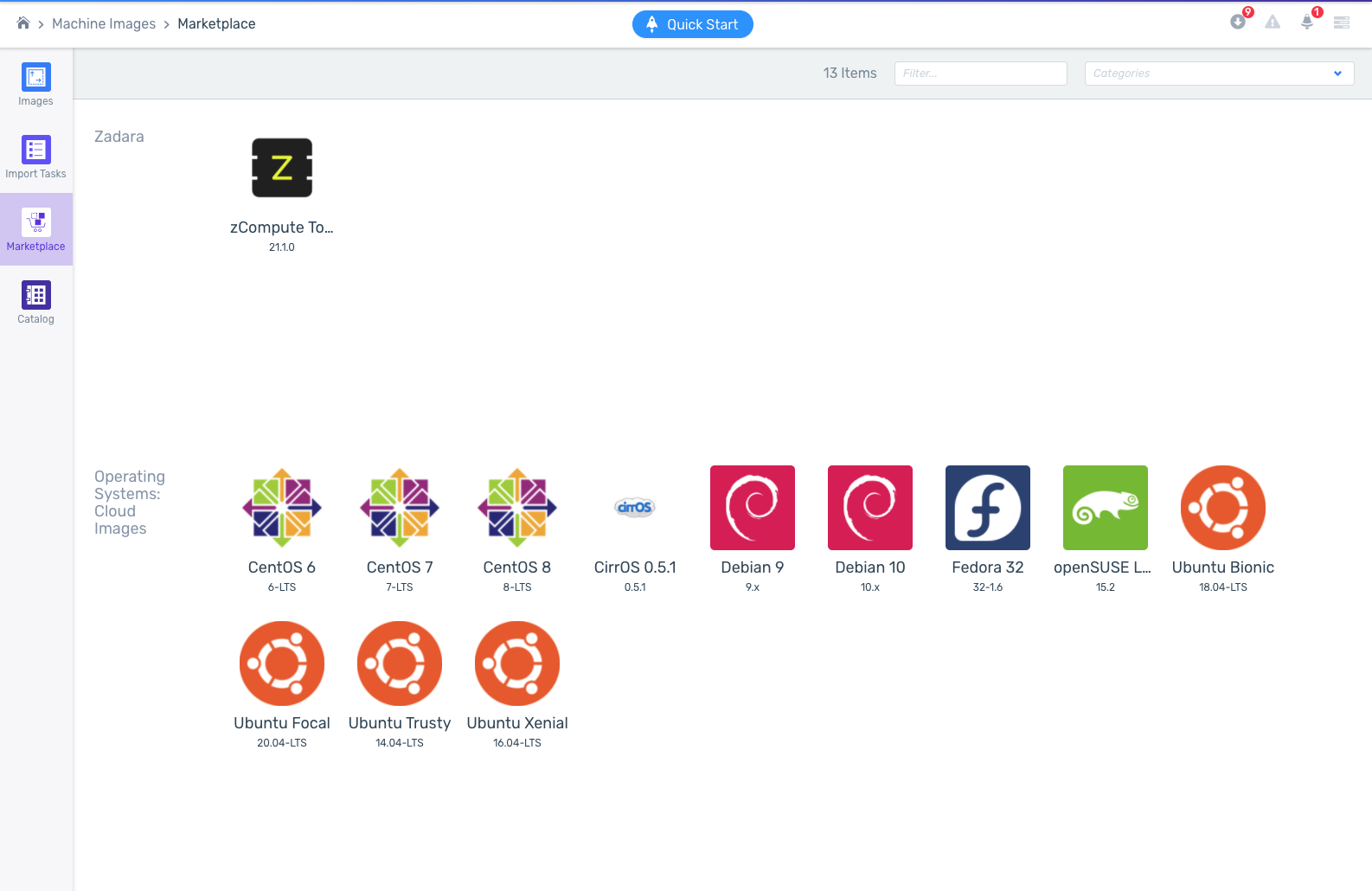Click the Operating Systems: Cloud Images heading

pyautogui.click(x=130, y=503)
